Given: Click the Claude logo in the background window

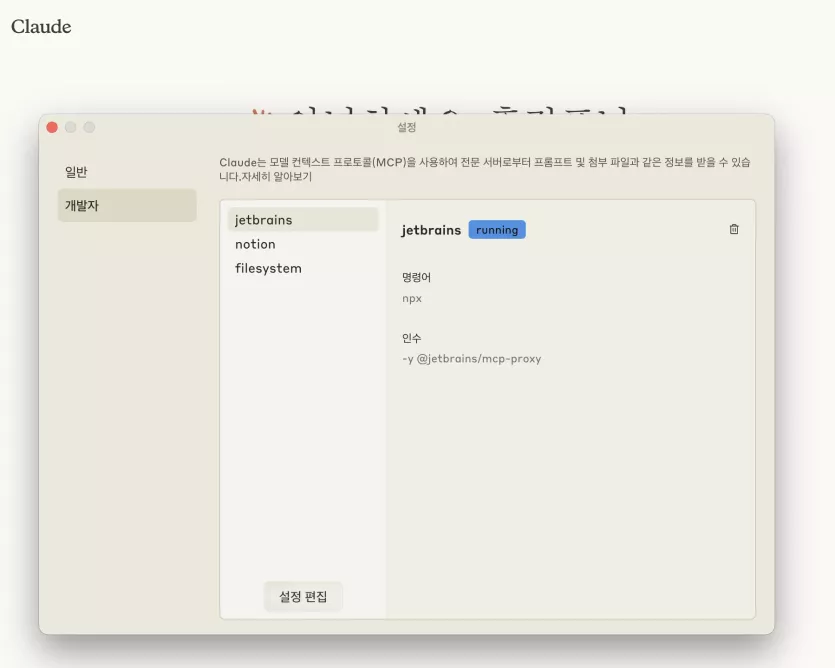Looking at the screenshot, I should [41, 26].
